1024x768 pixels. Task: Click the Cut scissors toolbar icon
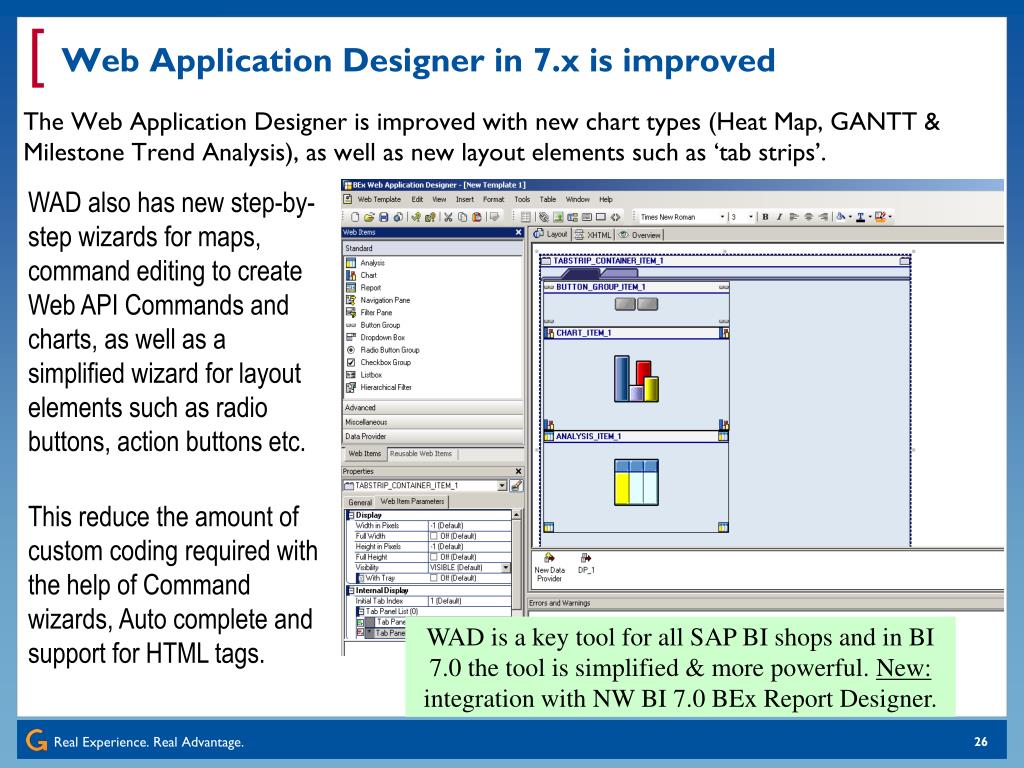tap(448, 217)
